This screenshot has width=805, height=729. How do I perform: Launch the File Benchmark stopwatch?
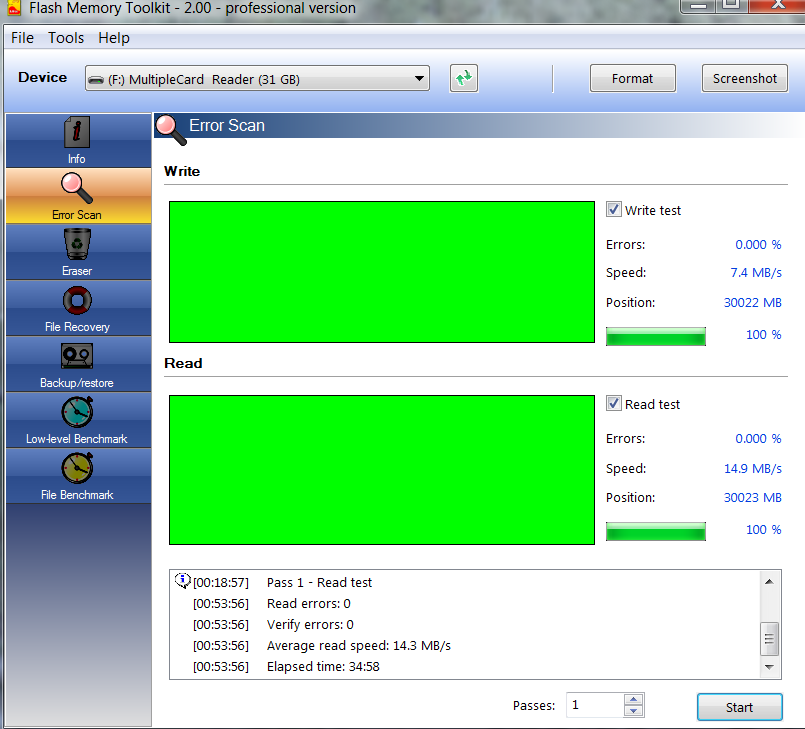pos(77,469)
